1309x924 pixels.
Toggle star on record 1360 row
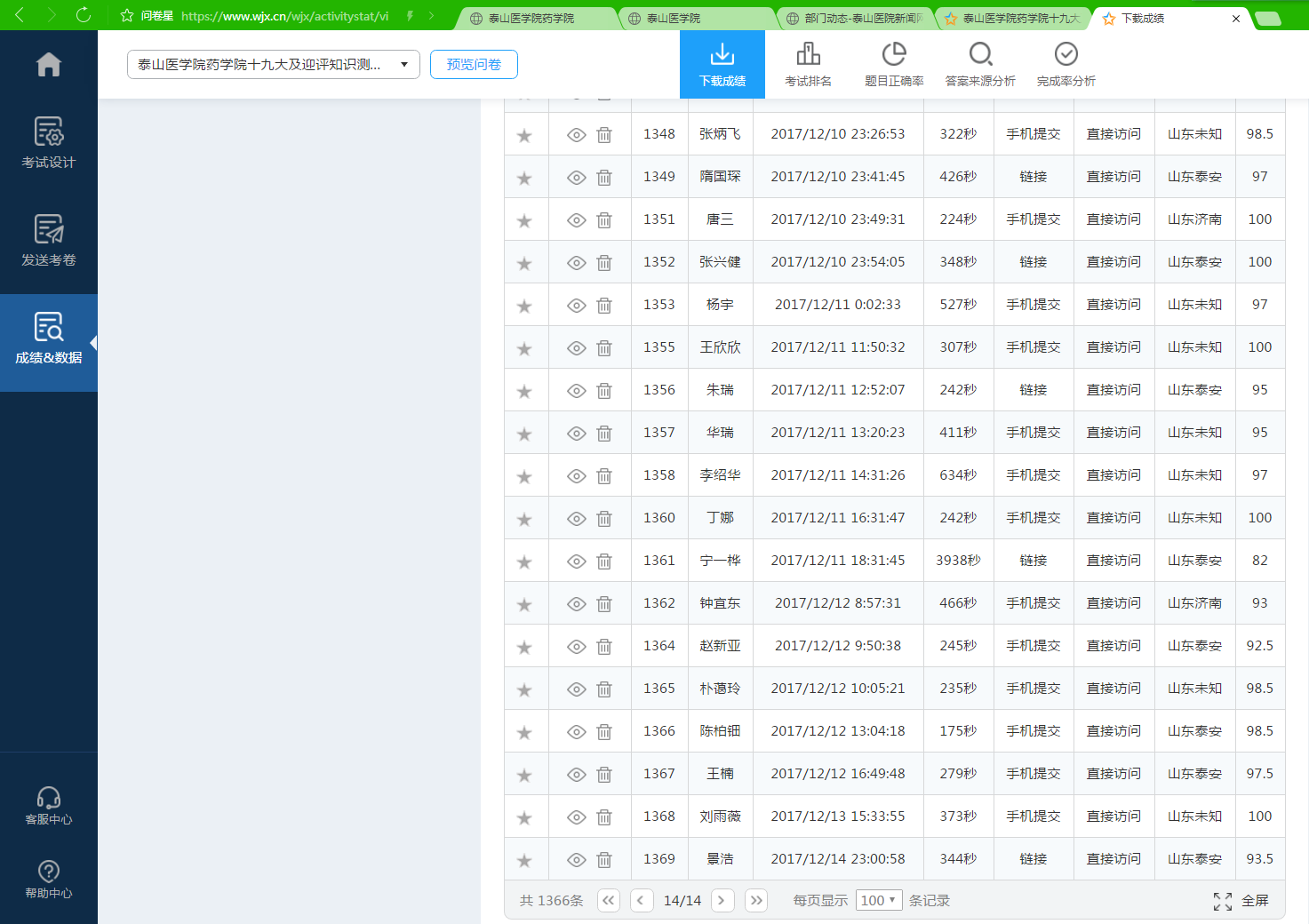524,519
